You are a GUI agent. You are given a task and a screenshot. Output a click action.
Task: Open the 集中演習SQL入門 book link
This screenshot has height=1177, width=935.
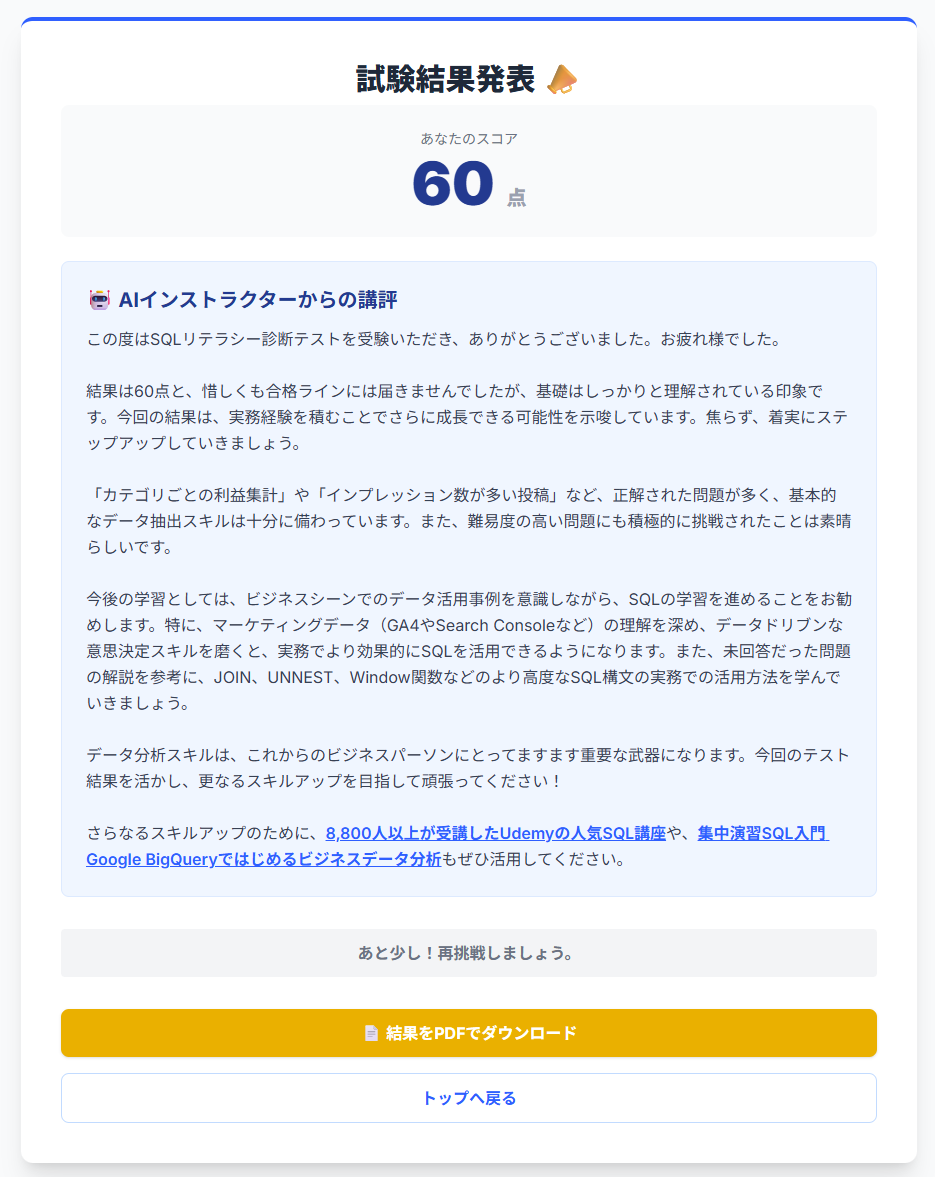coord(763,833)
